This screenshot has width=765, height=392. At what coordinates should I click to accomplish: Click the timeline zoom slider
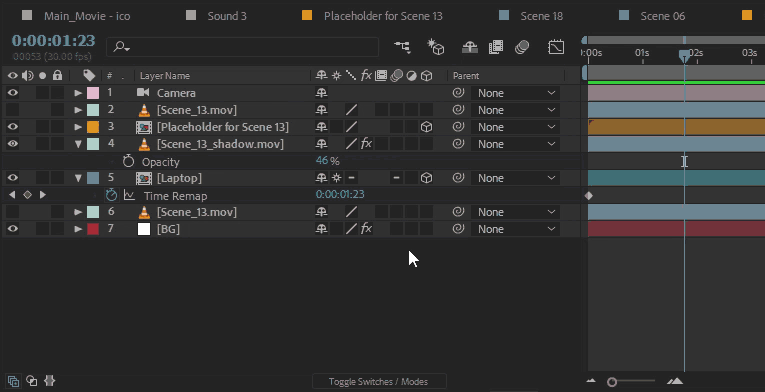click(x=631, y=382)
